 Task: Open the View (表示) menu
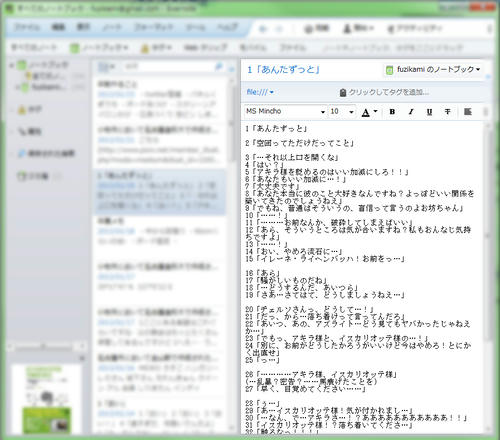83,27
